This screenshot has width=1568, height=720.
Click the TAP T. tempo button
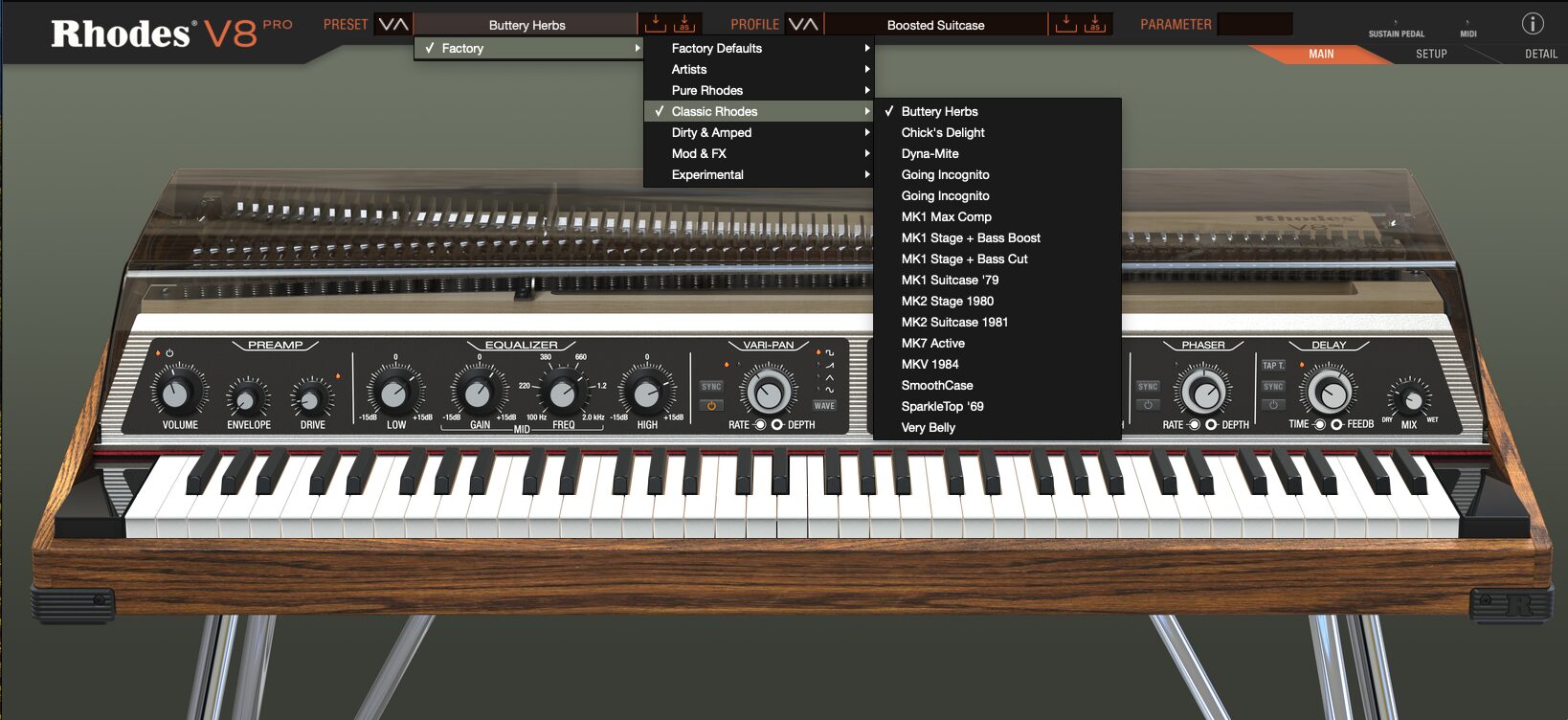(x=1273, y=365)
